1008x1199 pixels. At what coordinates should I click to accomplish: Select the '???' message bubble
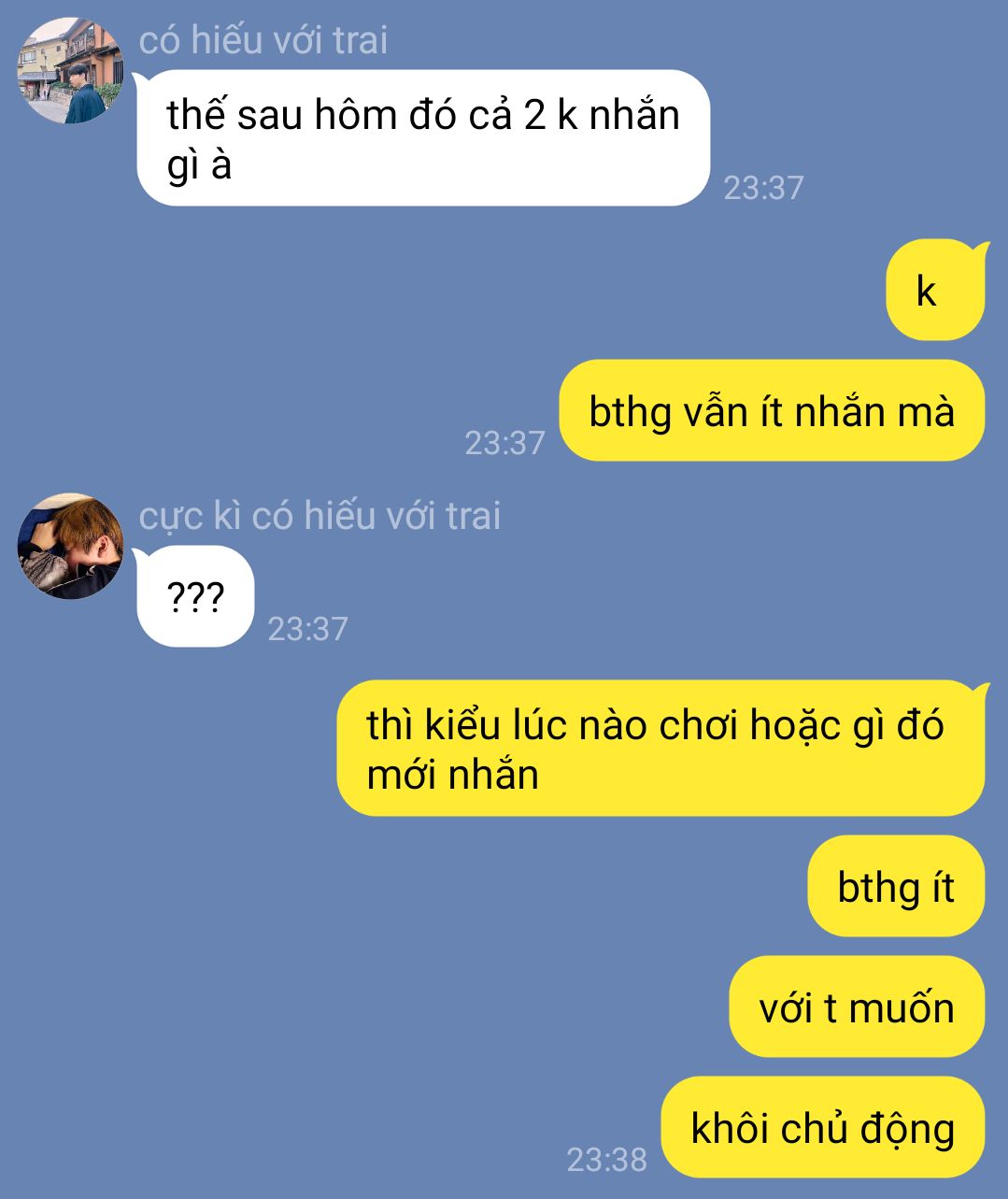195,596
